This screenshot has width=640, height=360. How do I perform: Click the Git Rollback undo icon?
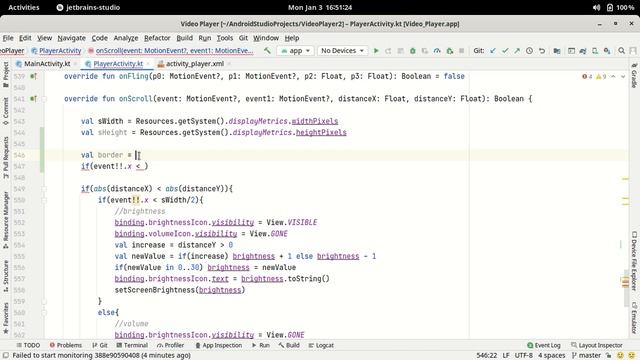tap(542, 51)
